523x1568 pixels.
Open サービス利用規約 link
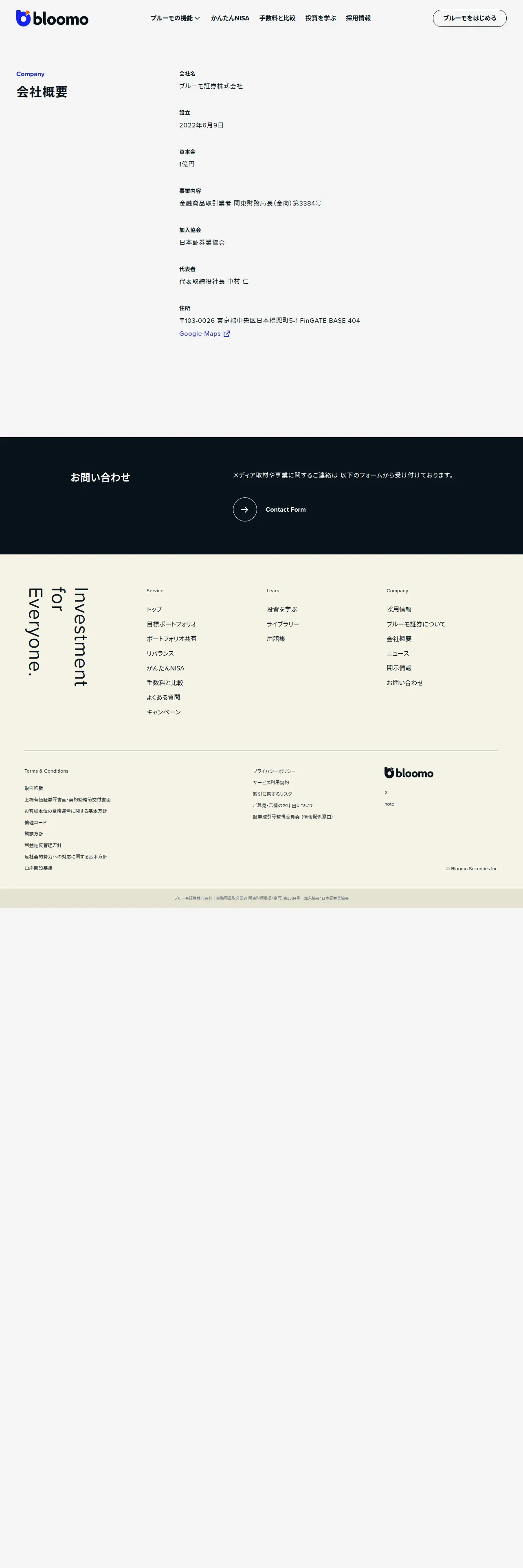(271, 783)
